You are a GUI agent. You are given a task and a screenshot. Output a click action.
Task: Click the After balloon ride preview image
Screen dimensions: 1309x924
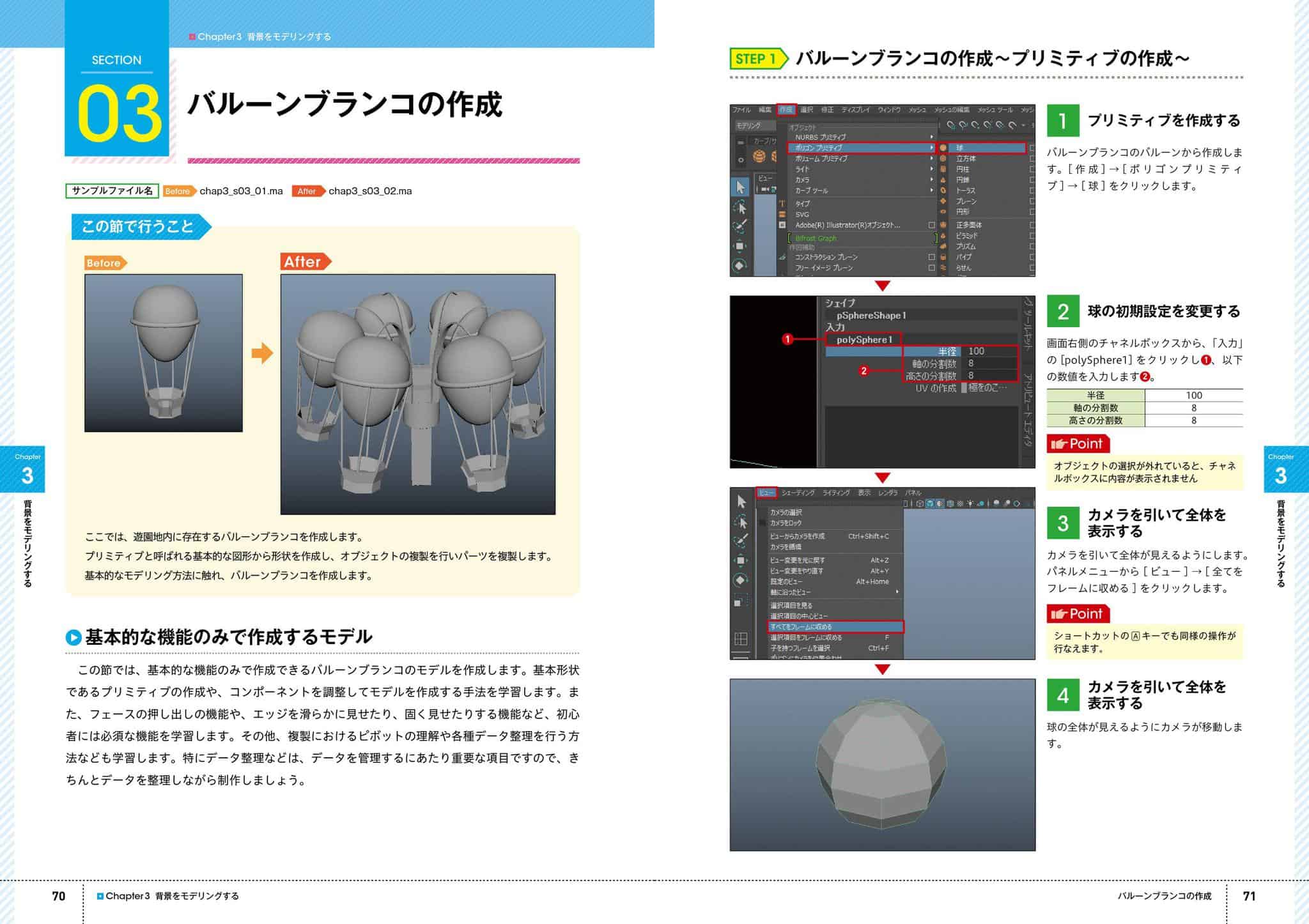(x=418, y=394)
